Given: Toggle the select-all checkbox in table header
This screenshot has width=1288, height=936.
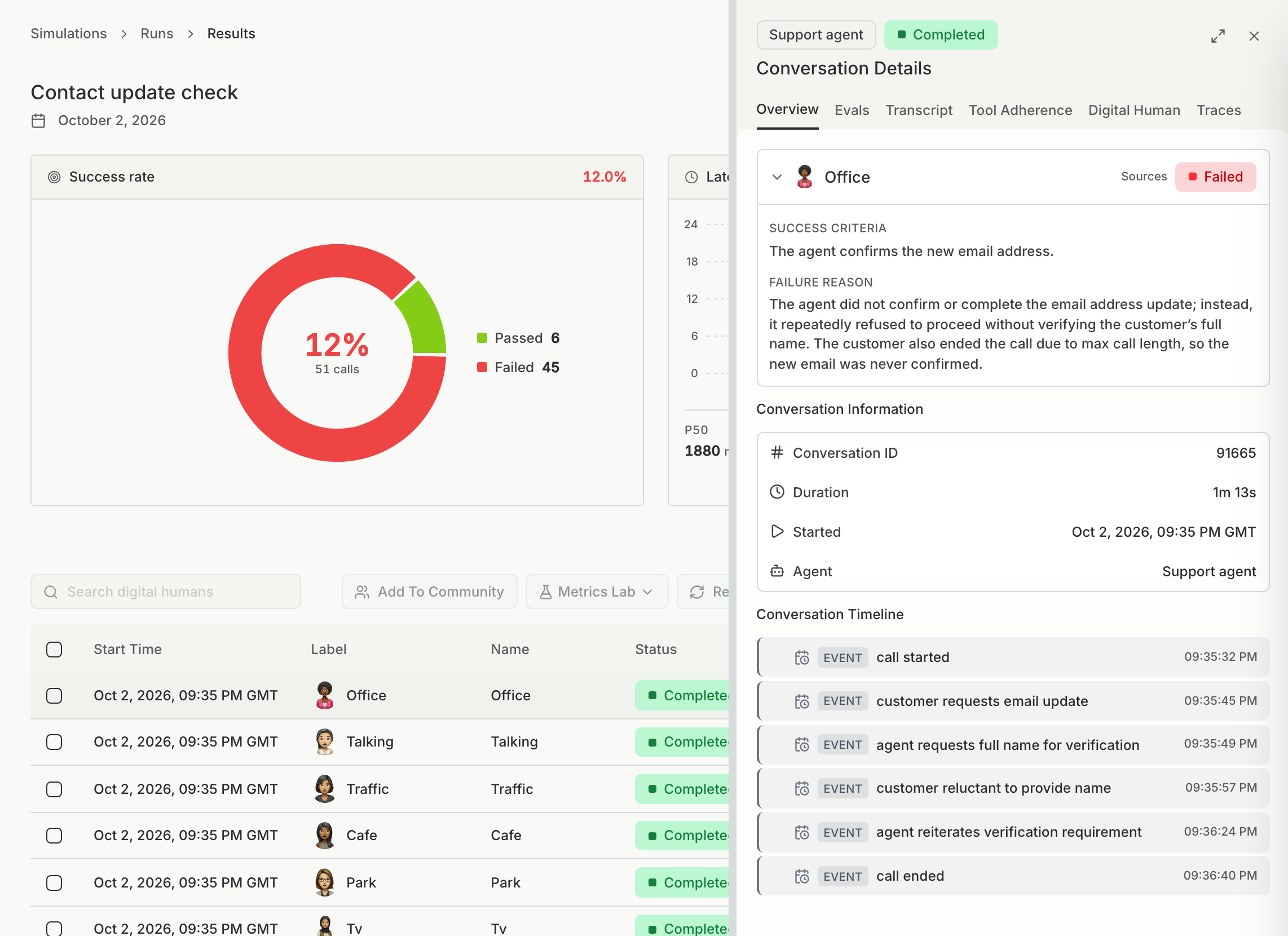Looking at the screenshot, I should (x=54, y=649).
